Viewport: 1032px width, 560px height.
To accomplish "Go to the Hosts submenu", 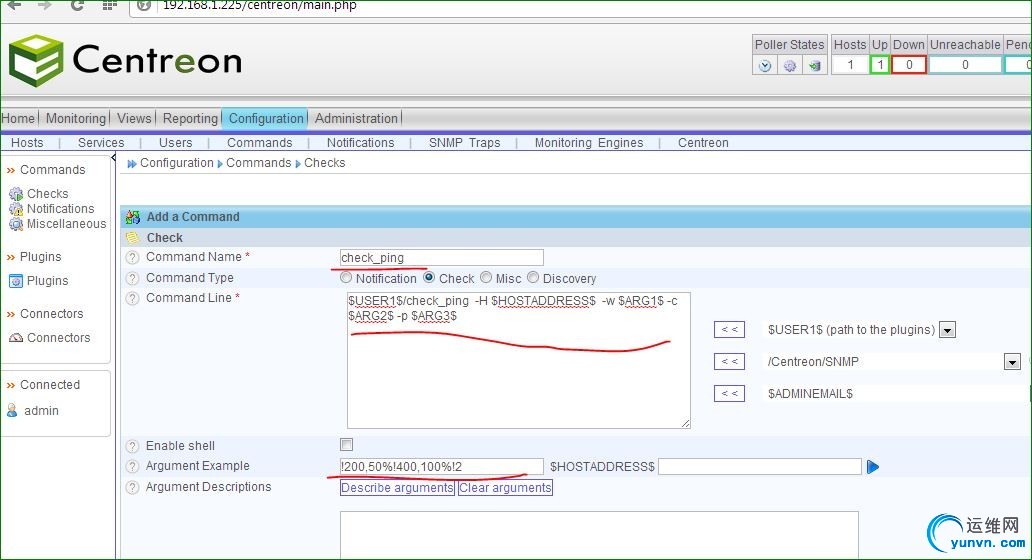I will tap(27, 143).
